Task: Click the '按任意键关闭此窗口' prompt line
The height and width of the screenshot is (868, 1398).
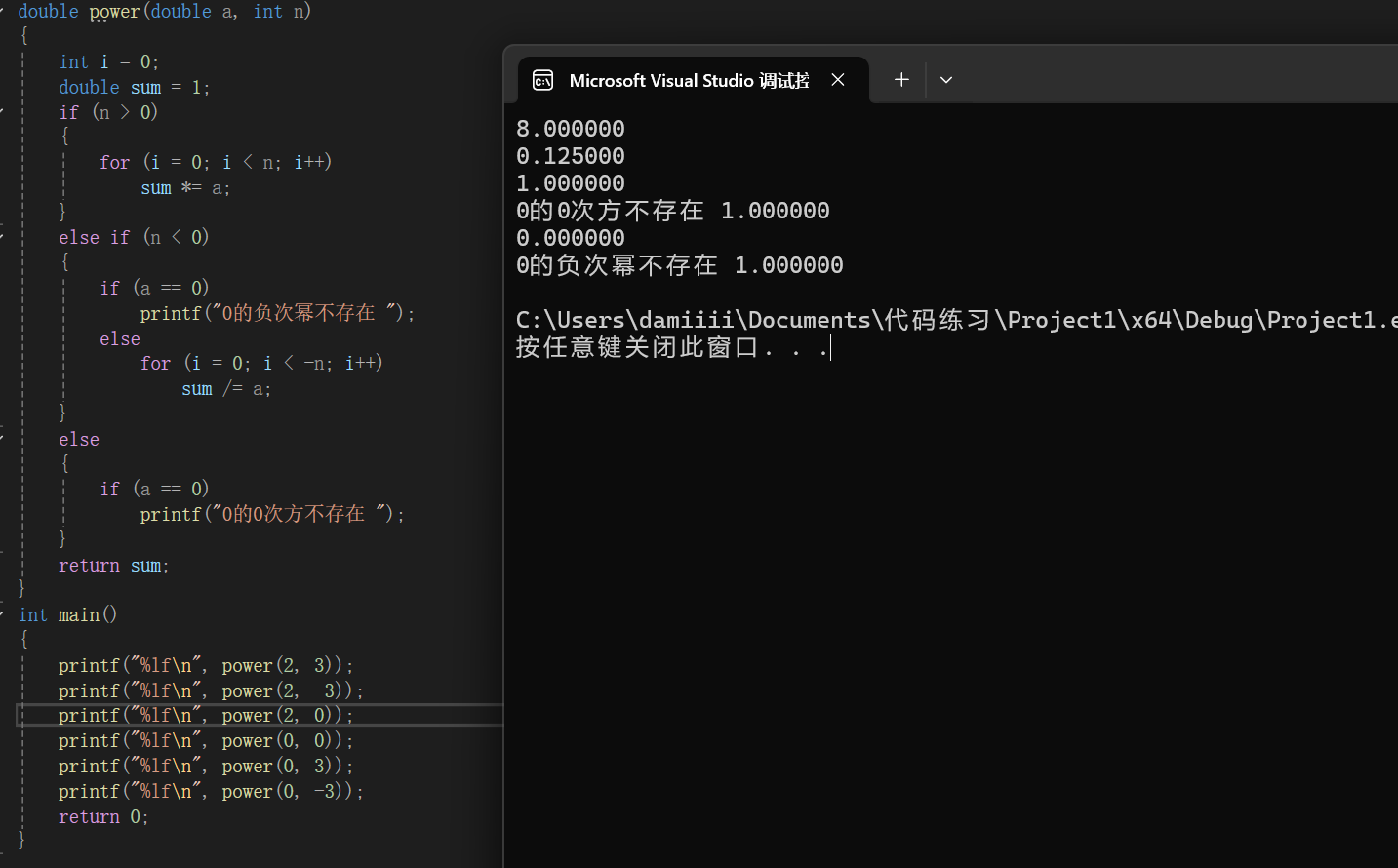Action: (x=673, y=347)
